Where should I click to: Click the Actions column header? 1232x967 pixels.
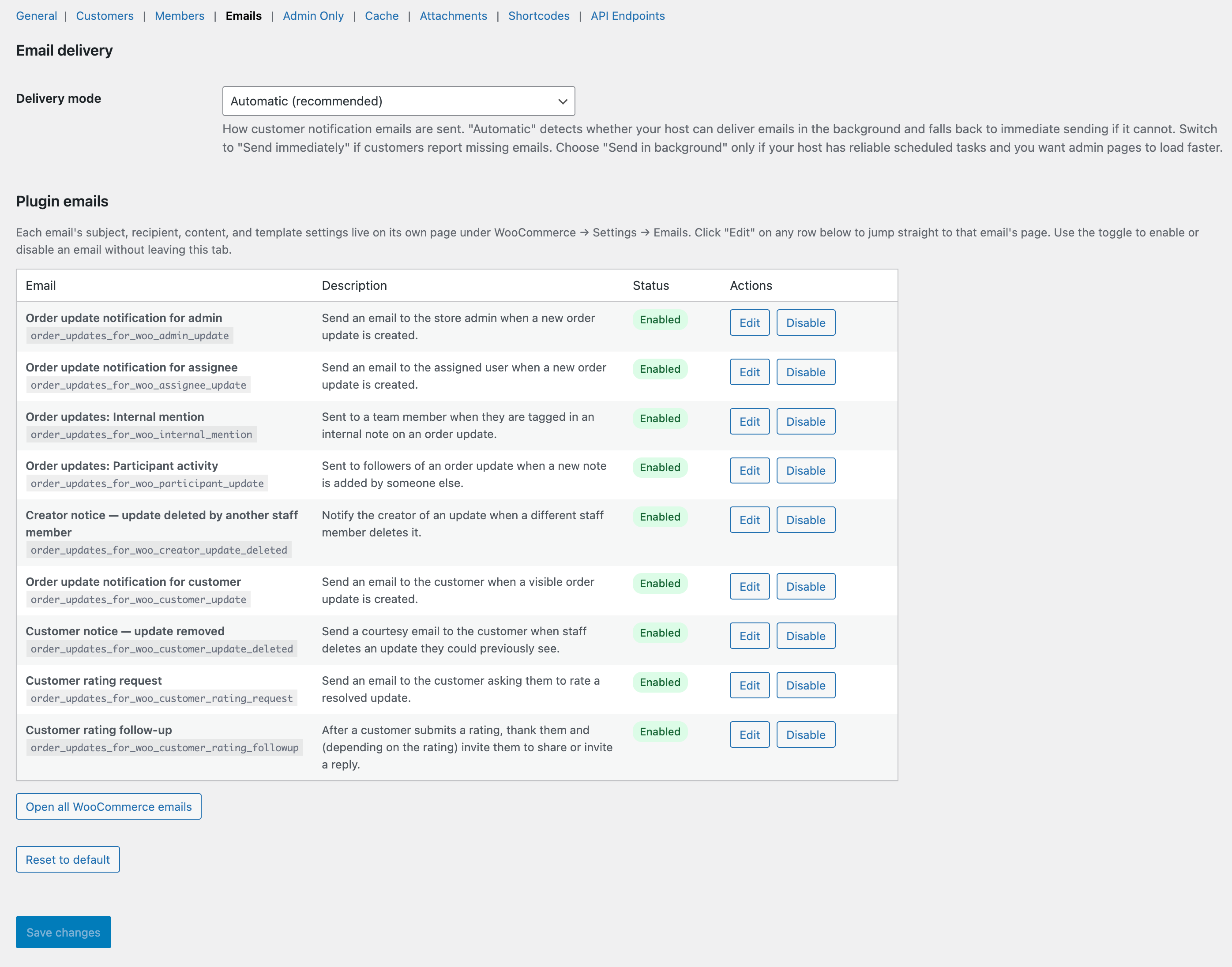pyautogui.click(x=751, y=285)
